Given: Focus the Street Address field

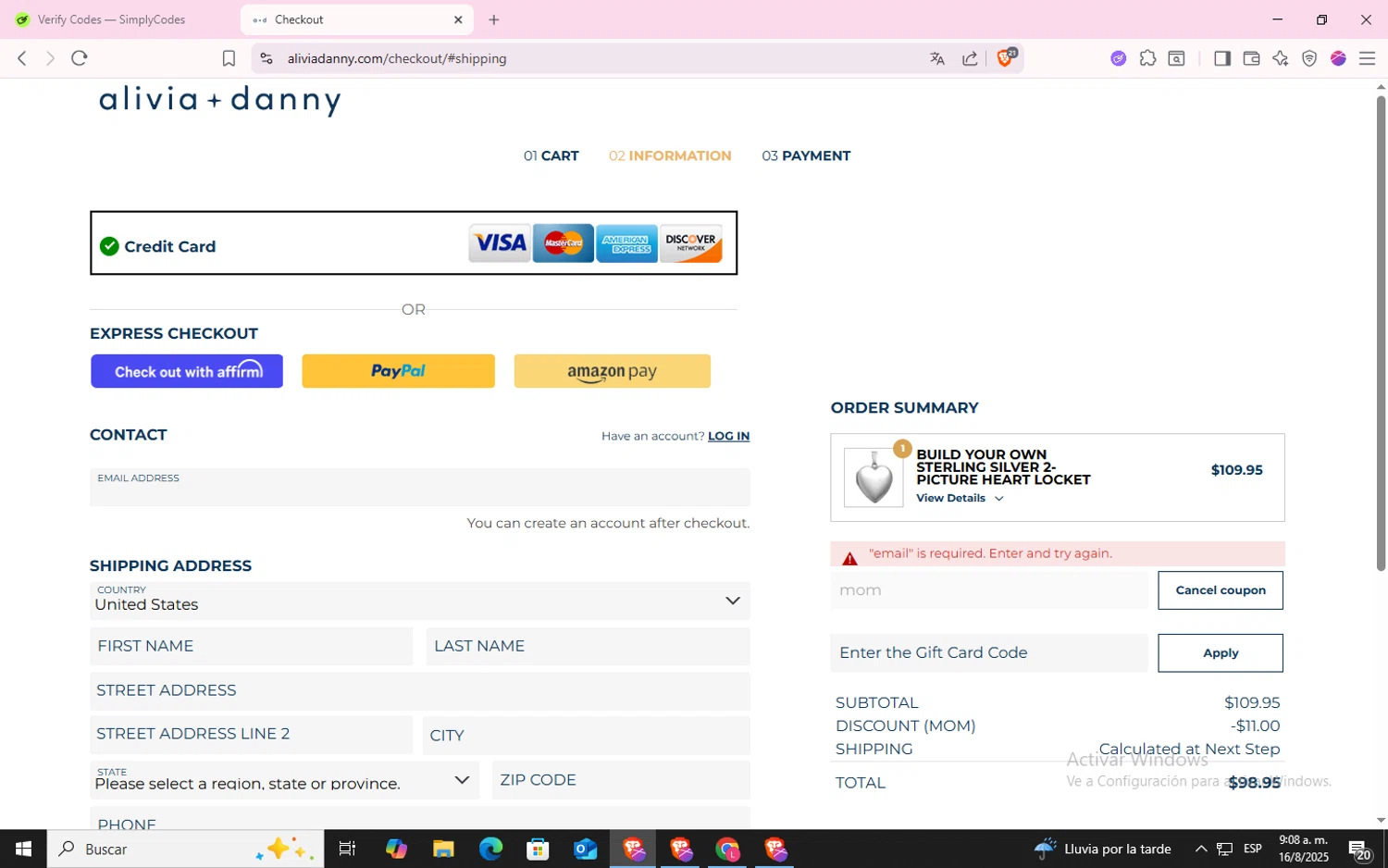Looking at the screenshot, I should 420,690.
